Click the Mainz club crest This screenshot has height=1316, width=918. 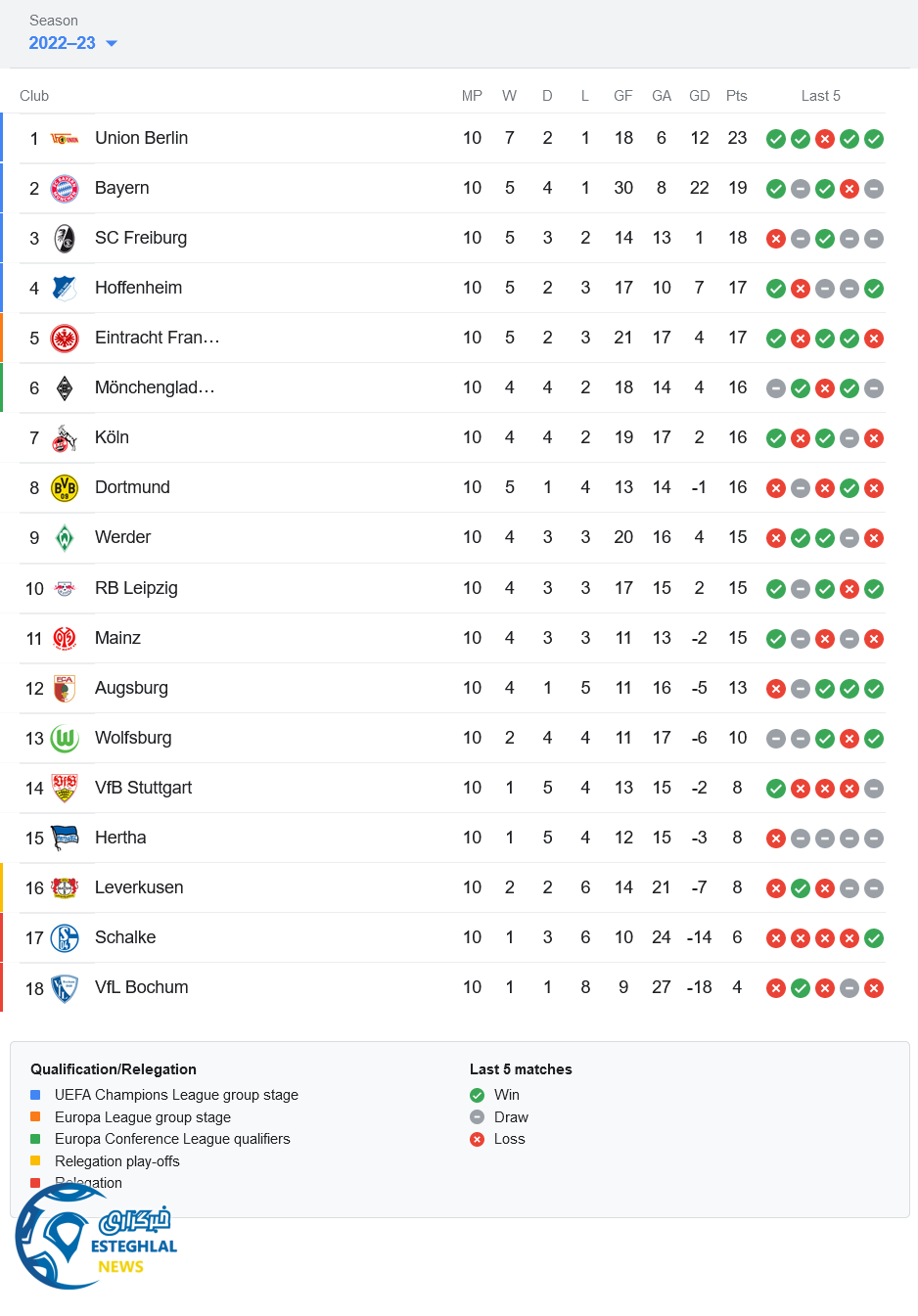(x=65, y=639)
